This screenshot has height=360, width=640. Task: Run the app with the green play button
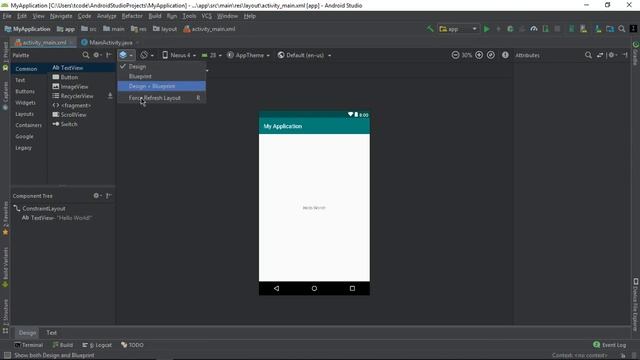click(x=487, y=29)
